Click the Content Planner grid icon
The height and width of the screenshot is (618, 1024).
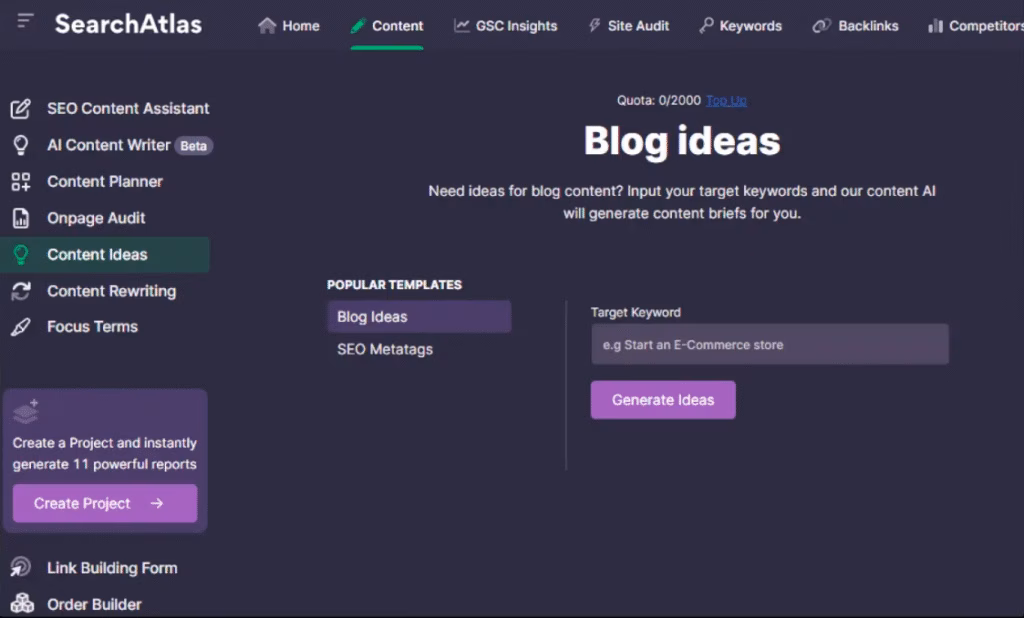(20, 182)
